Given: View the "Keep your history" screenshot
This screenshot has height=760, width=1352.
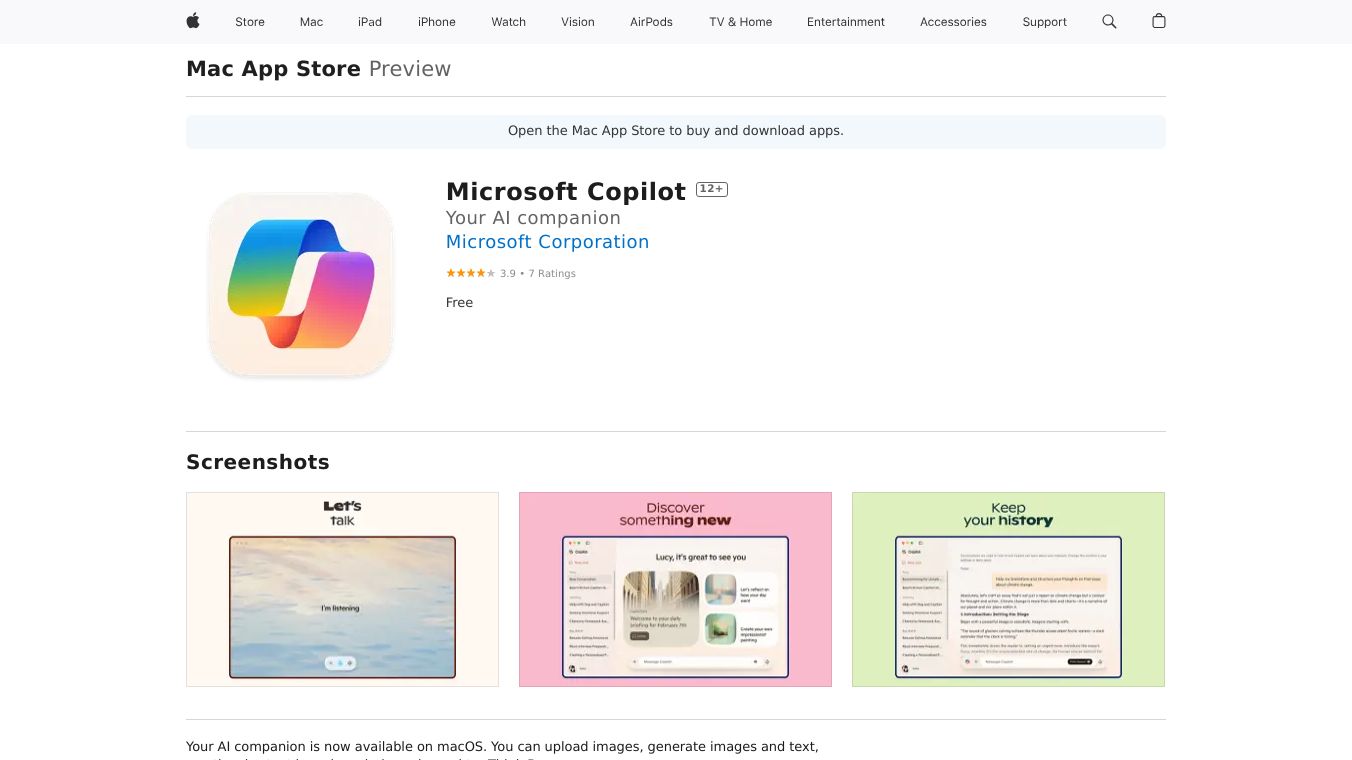Looking at the screenshot, I should point(1008,589).
